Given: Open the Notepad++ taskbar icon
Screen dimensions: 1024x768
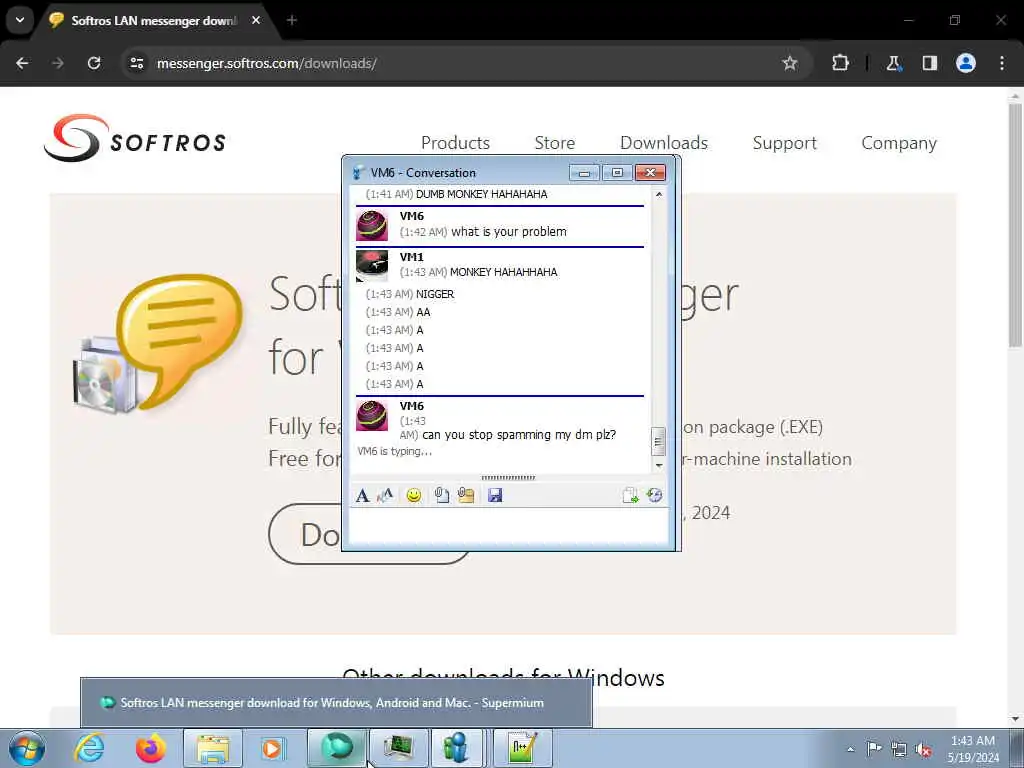Looking at the screenshot, I should tap(523, 748).
